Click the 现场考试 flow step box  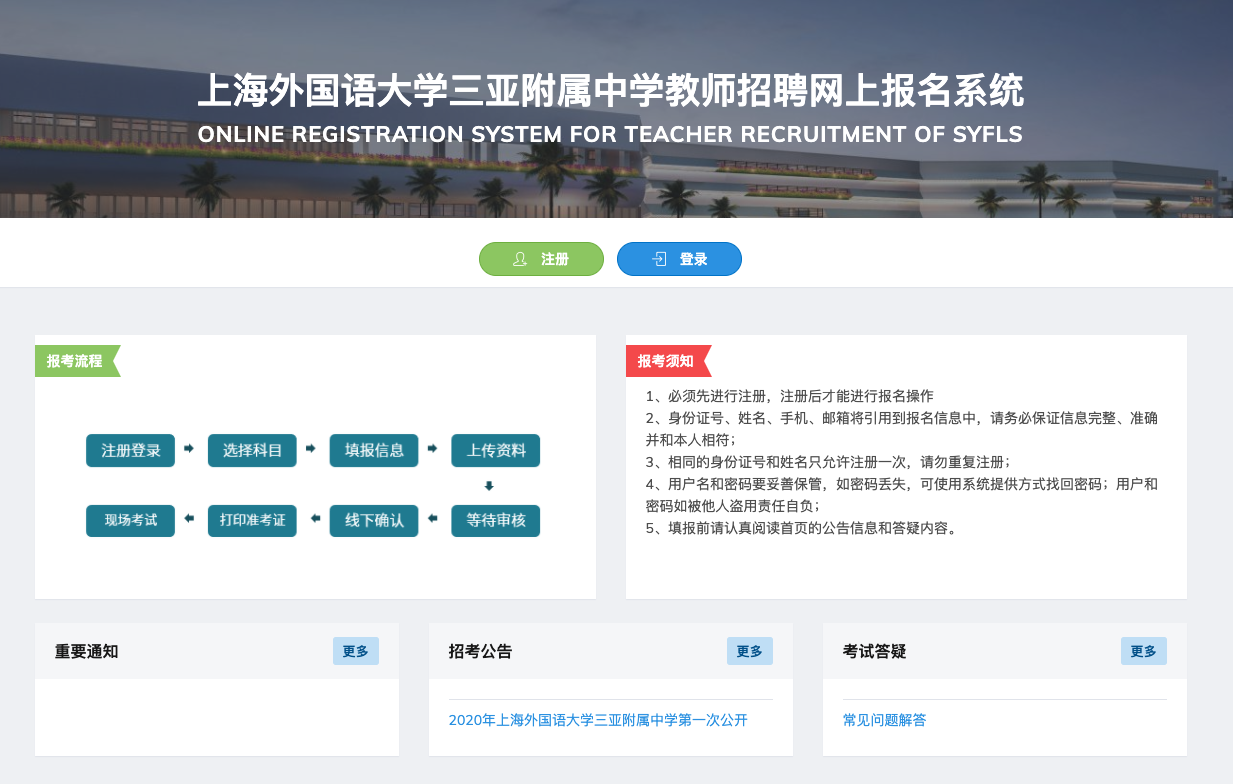tap(131, 521)
